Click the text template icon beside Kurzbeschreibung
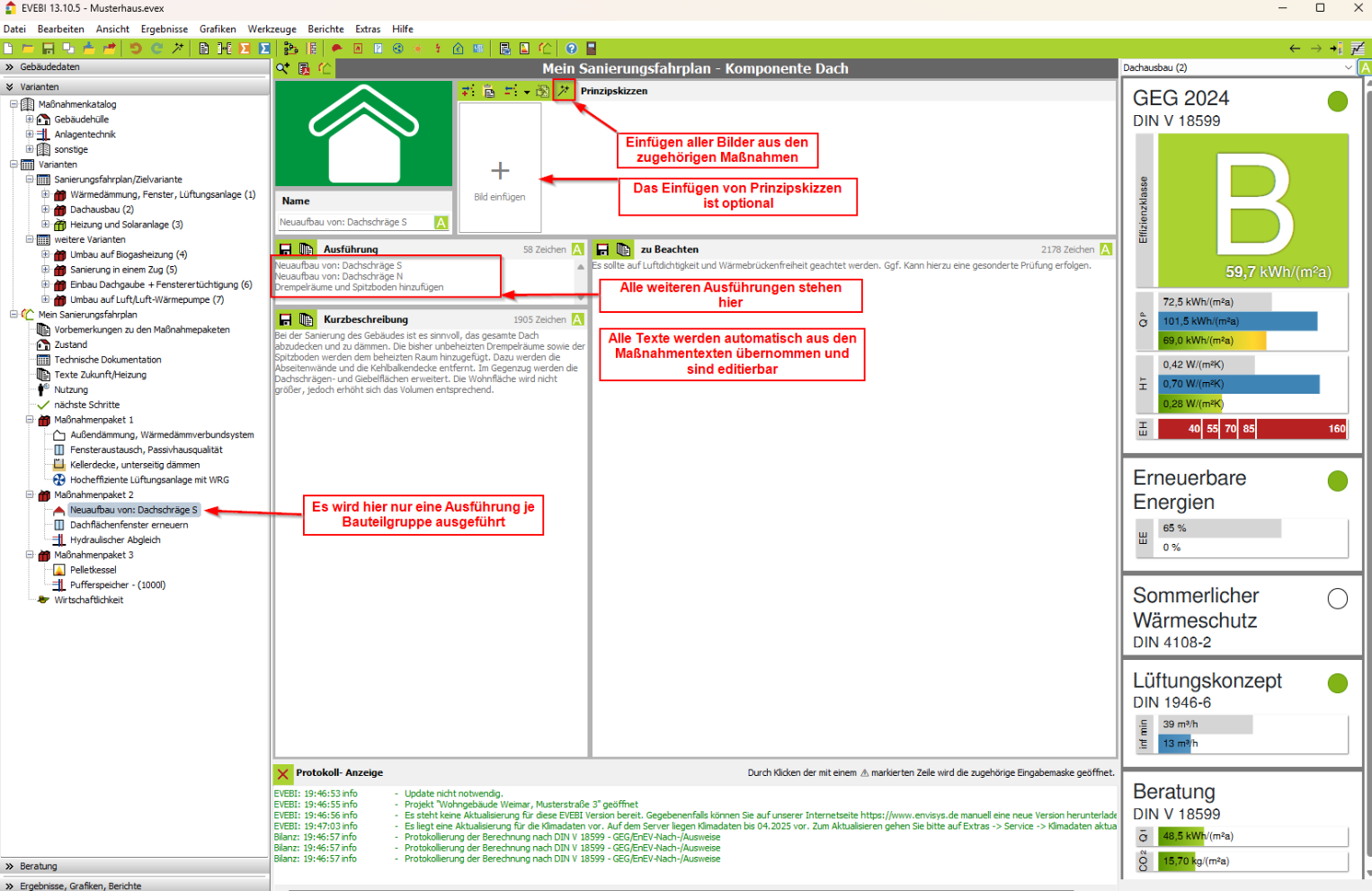Screen dimensions: 1372x891 [x=307, y=320]
